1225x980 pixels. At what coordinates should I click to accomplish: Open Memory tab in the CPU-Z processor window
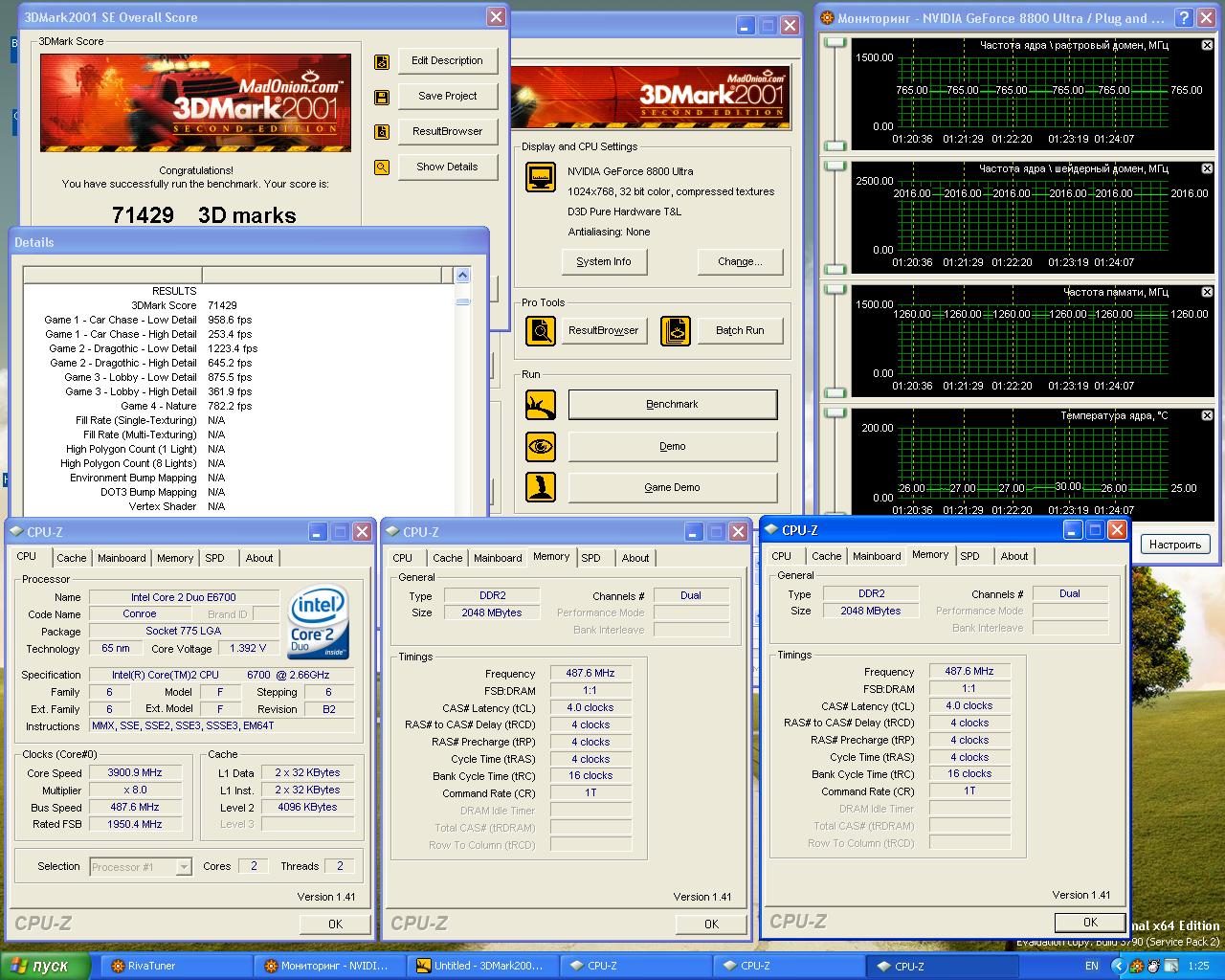pos(175,558)
